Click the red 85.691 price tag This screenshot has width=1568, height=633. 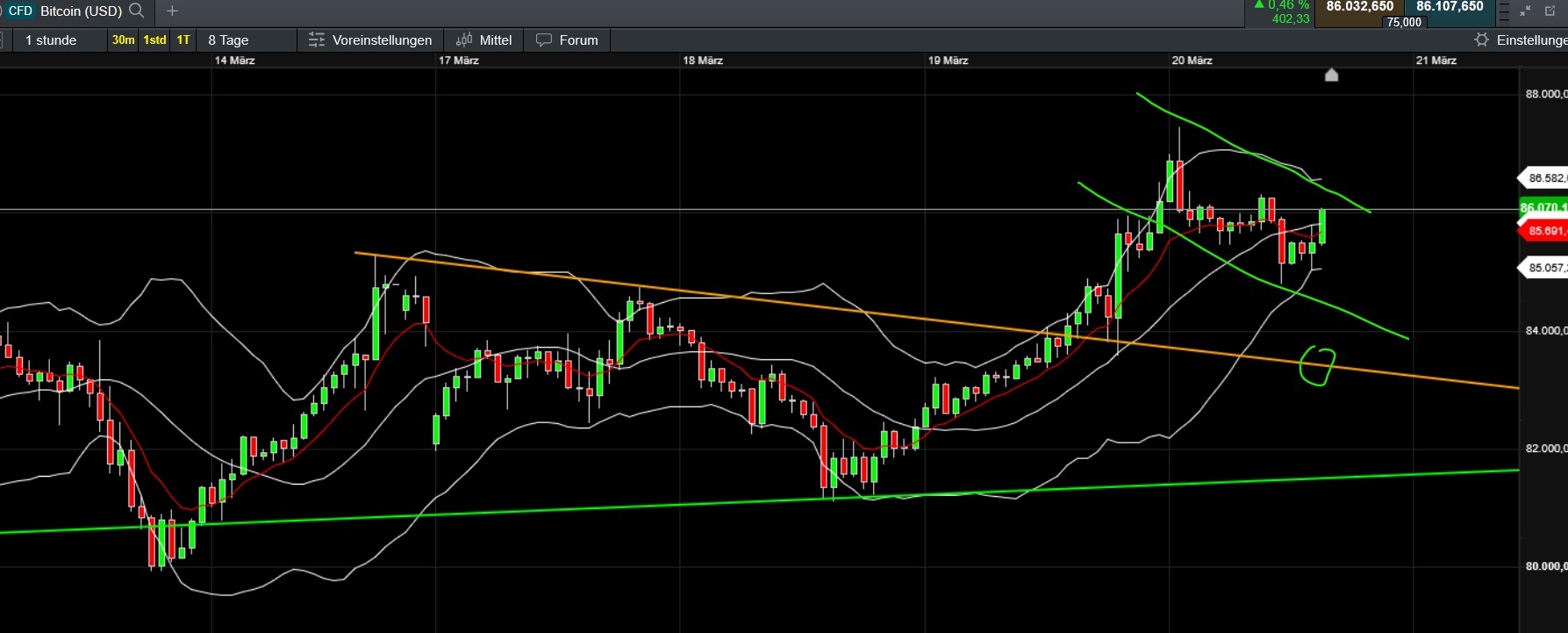1544,231
